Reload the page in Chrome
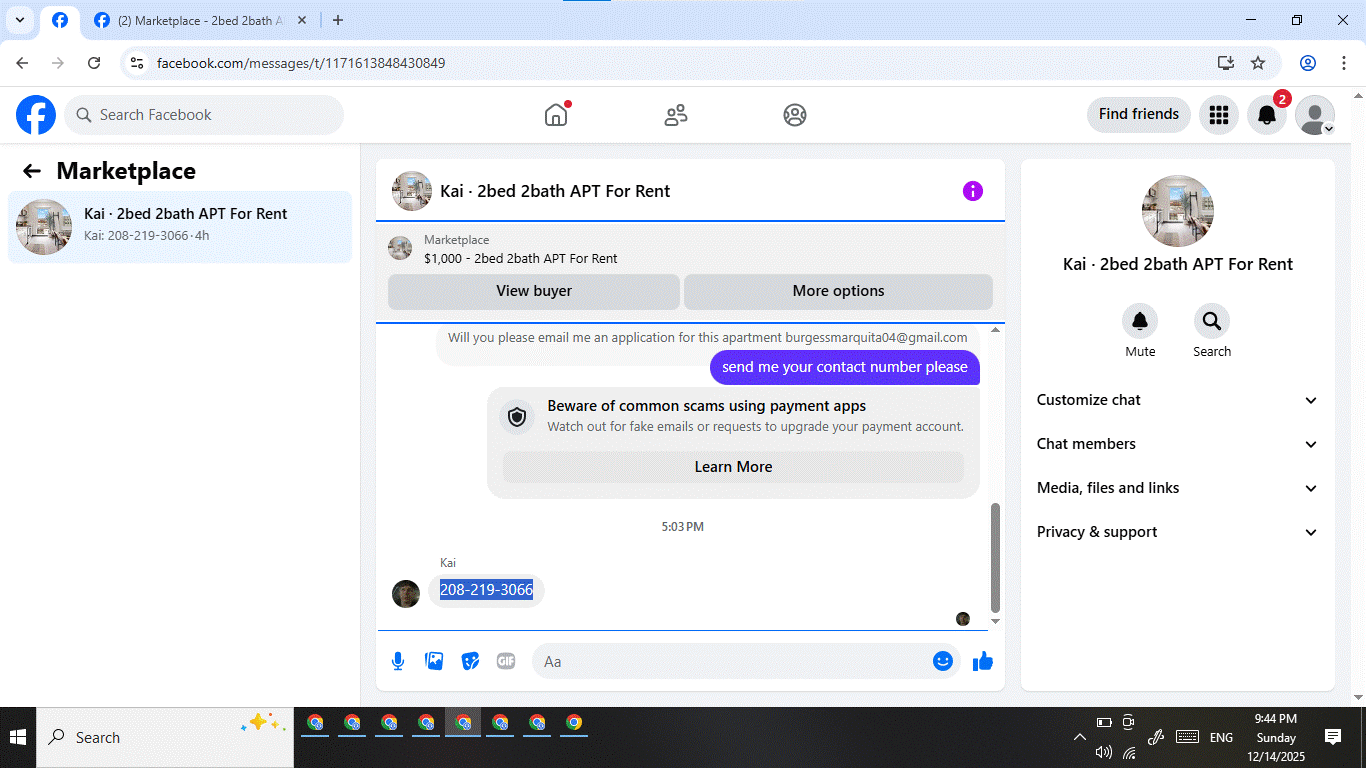Viewport: 1366px width, 768px height. tap(94, 63)
